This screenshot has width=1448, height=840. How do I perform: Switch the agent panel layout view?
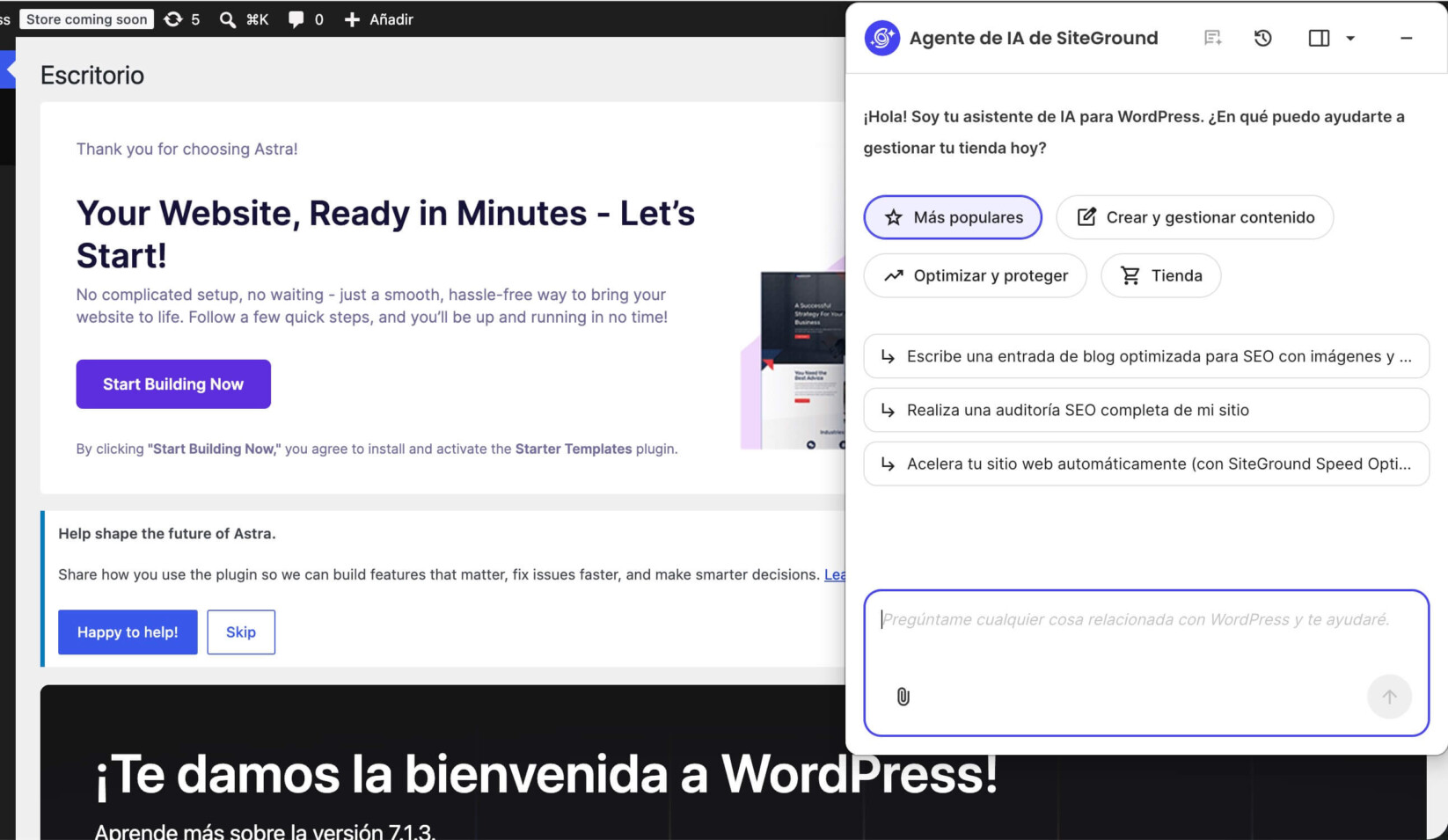click(1319, 38)
